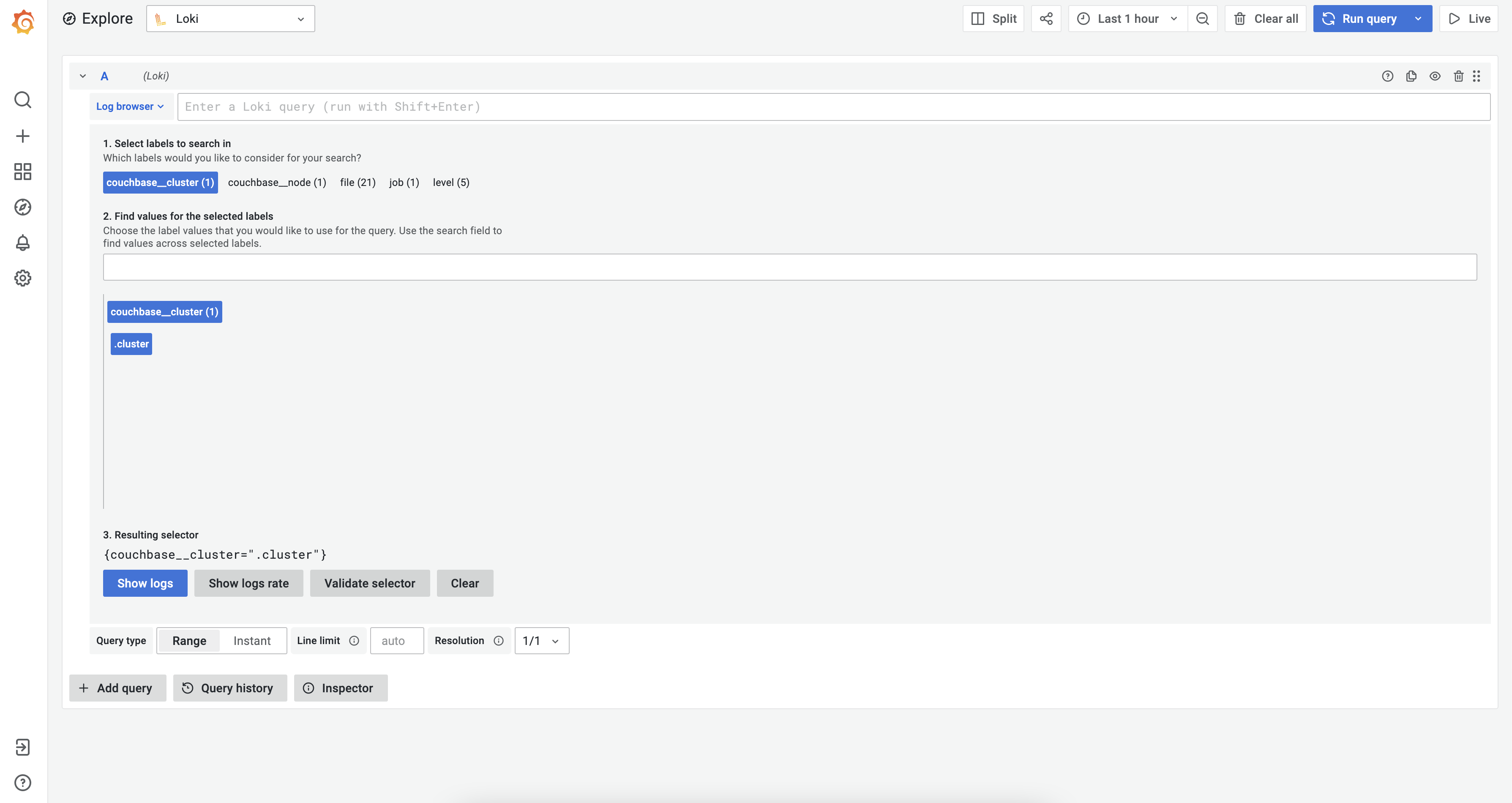This screenshot has width=1512, height=803.
Task: Open the Create plus menu in the sidebar
Action: [x=23, y=136]
